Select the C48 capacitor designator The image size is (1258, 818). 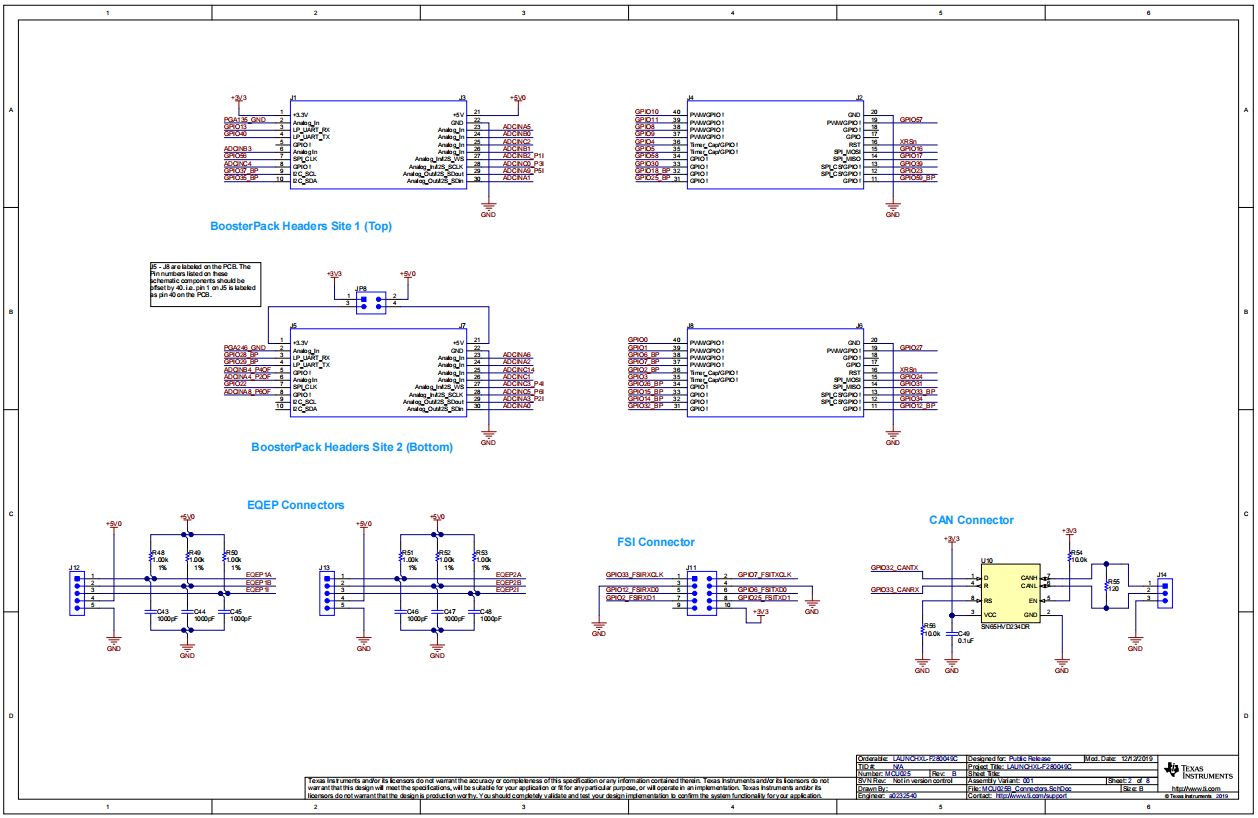pos(485,611)
